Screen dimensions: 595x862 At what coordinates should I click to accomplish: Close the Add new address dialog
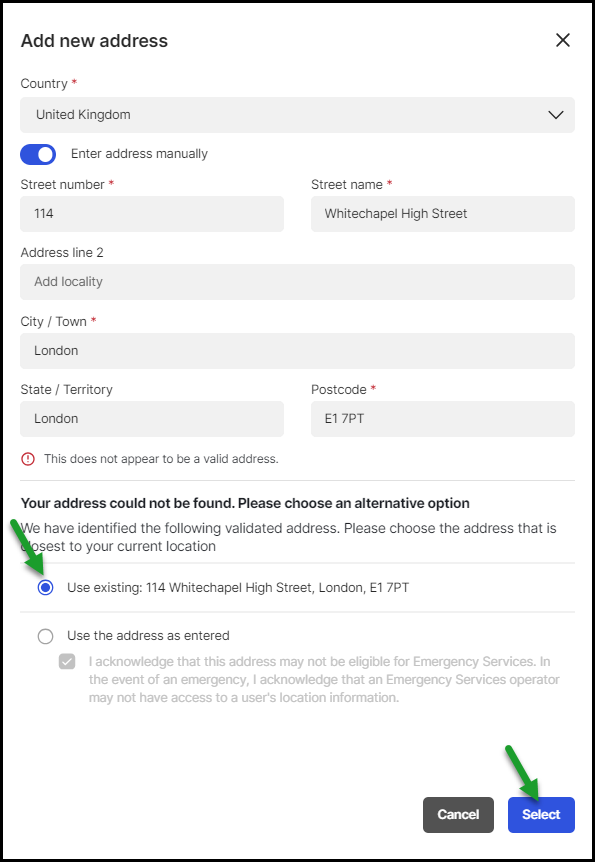[563, 40]
